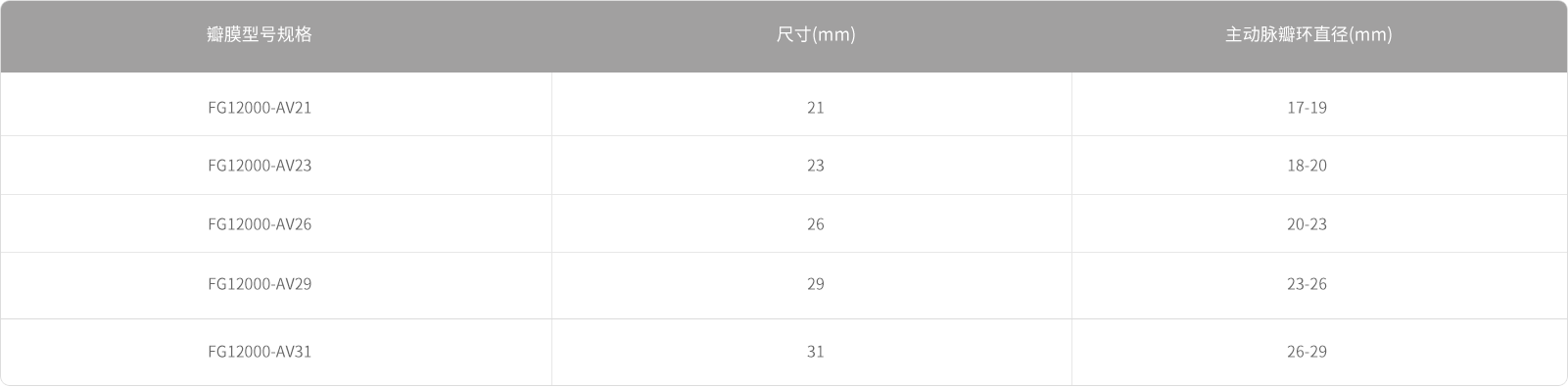Click the 主动脉瓣环直径(mm) column header
Screen dimensions: 1568x387
click(x=1307, y=35)
